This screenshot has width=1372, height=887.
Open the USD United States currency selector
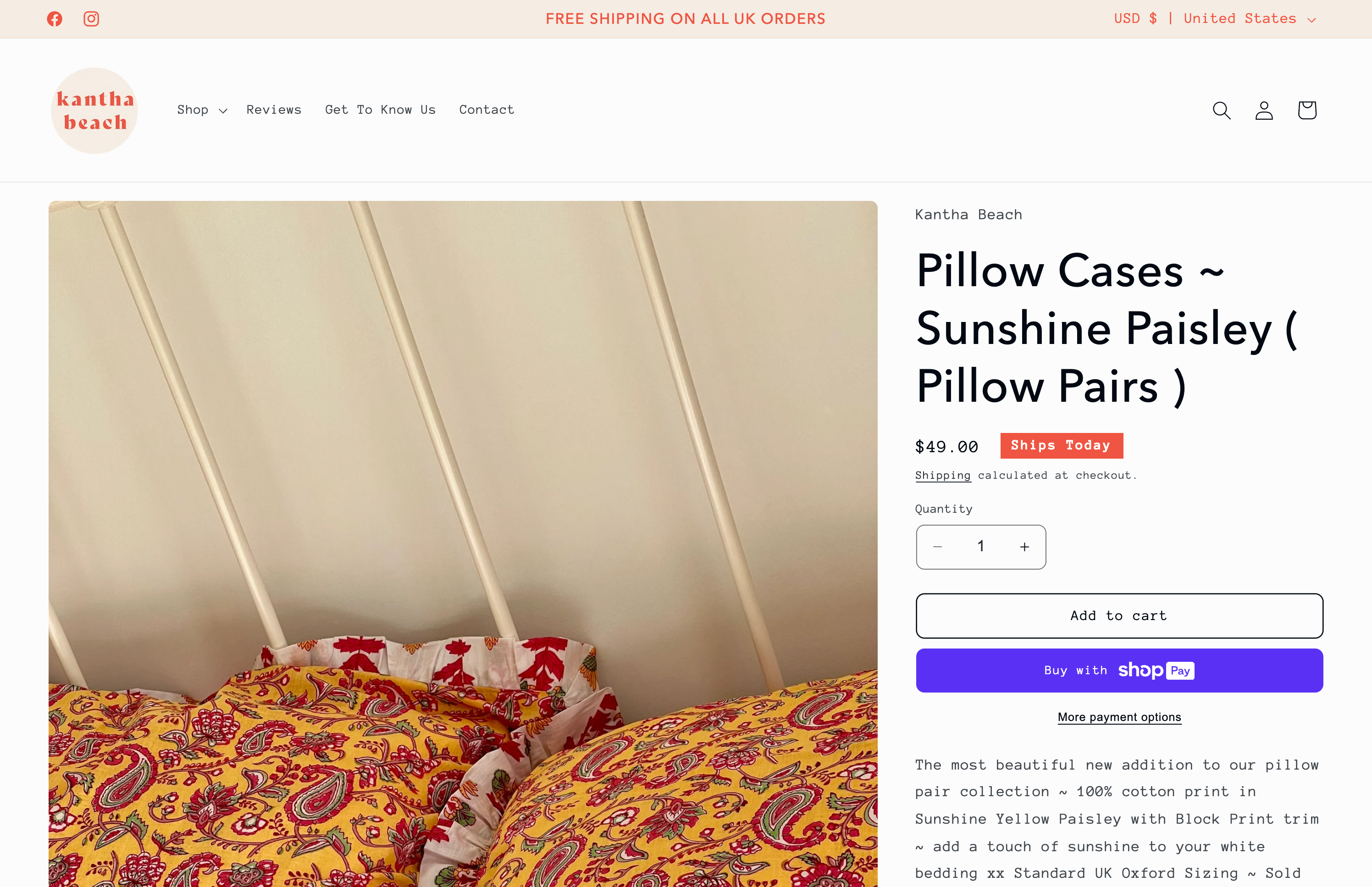1215,19
